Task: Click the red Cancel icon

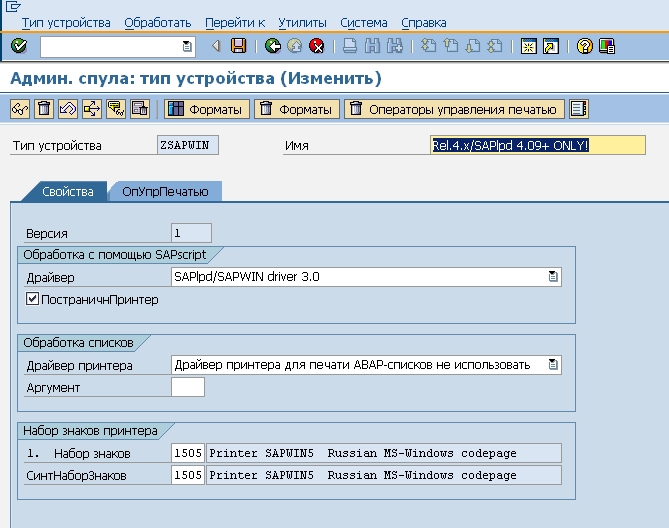Action: [317, 46]
